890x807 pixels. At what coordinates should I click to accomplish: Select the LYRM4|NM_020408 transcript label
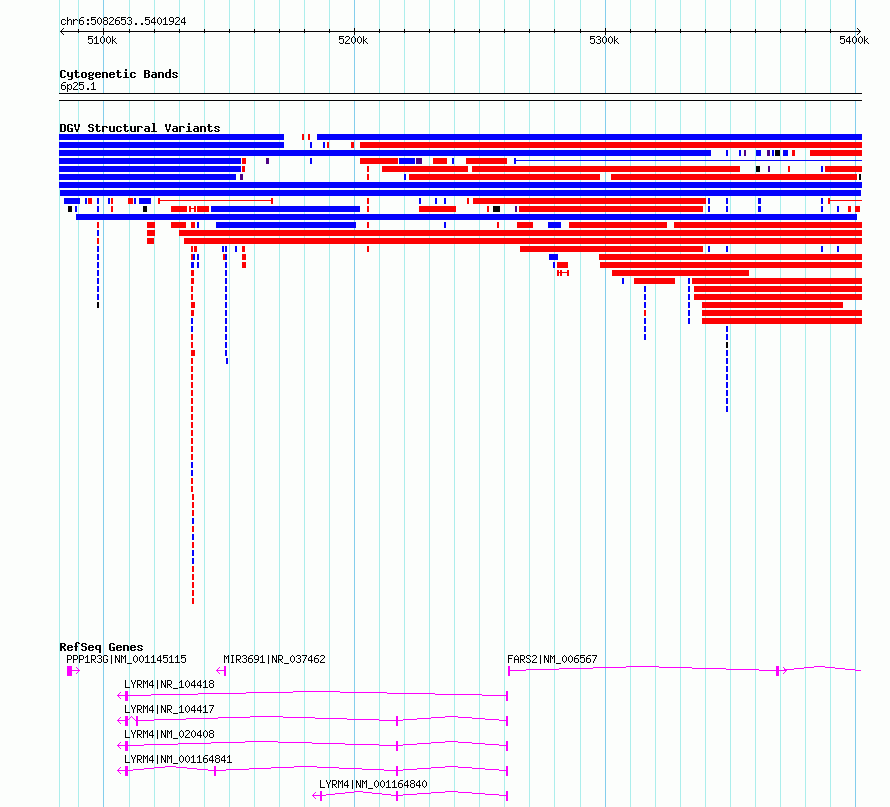click(169, 734)
